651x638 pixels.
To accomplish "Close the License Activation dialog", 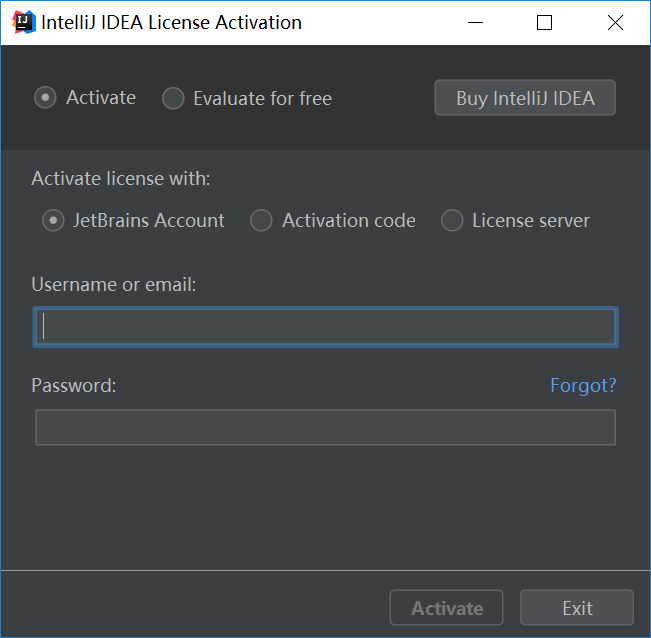I will coord(615,22).
